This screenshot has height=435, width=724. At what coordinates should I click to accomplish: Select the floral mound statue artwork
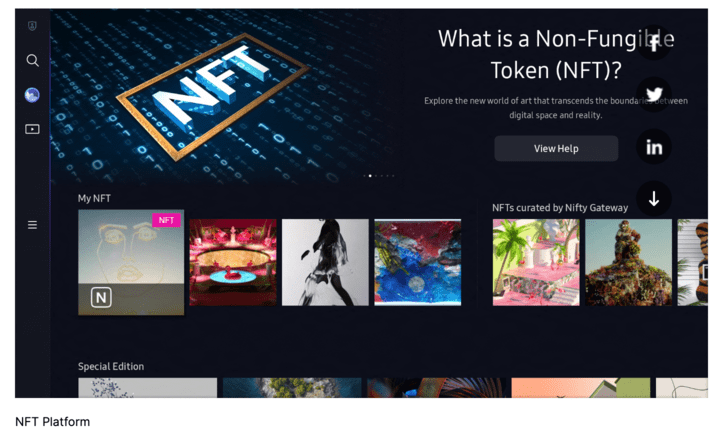628,262
